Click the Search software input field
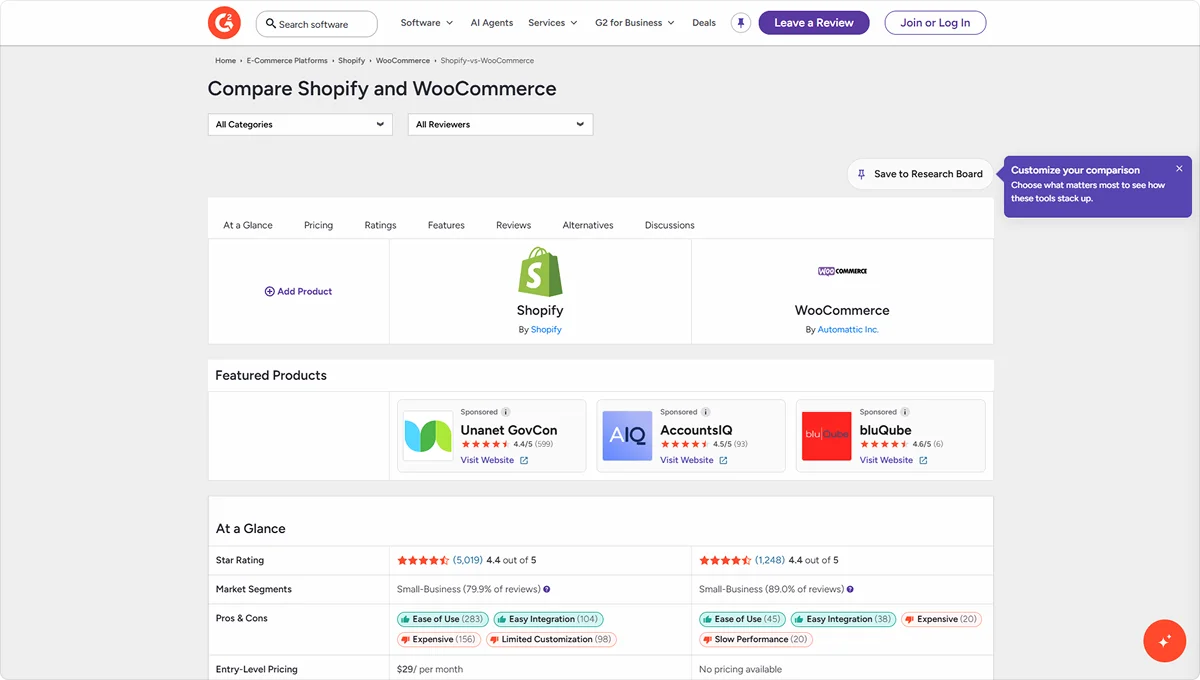The height and width of the screenshot is (680, 1200). point(317,23)
